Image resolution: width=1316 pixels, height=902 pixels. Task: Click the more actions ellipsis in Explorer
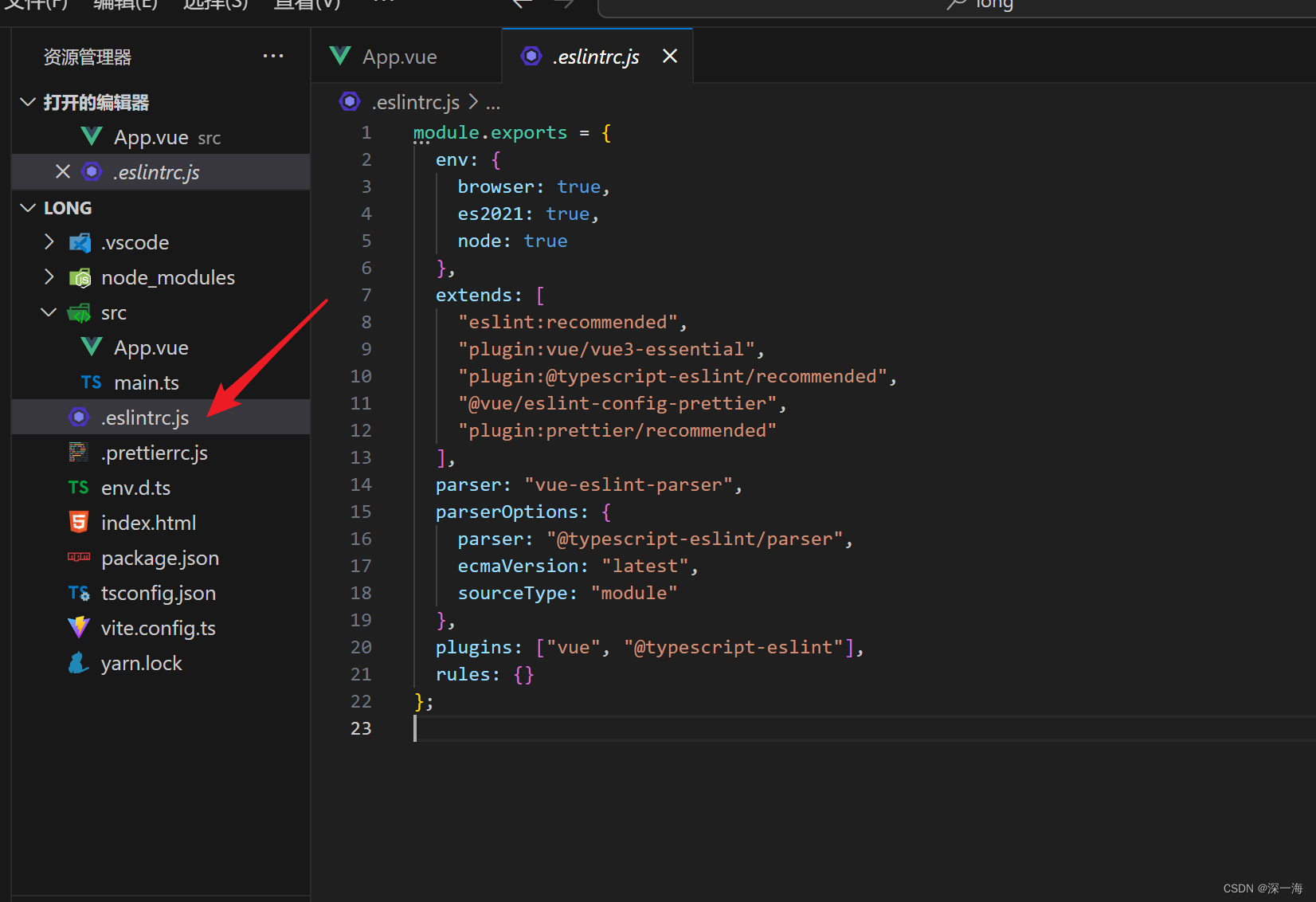(x=273, y=56)
